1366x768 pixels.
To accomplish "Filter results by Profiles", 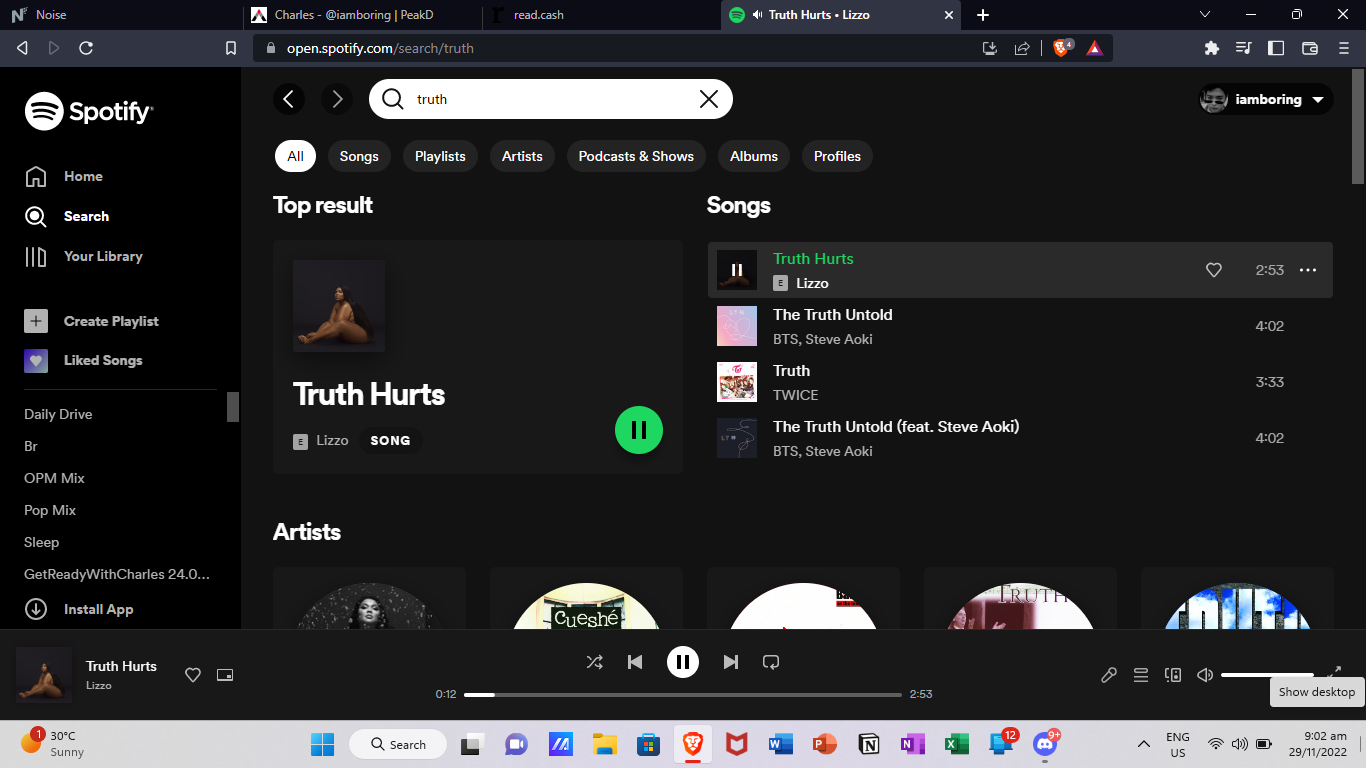I will (x=837, y=156).
